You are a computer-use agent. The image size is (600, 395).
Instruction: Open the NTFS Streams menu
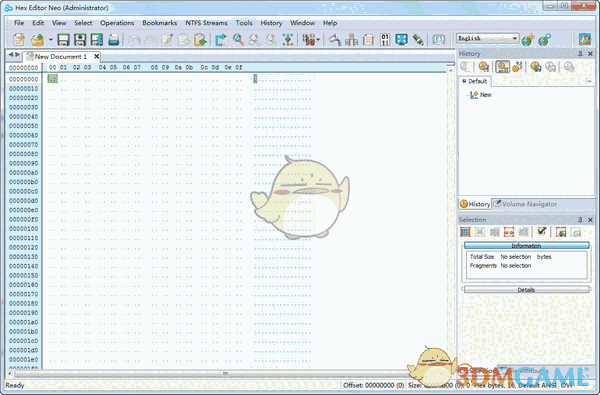point(206,23)
